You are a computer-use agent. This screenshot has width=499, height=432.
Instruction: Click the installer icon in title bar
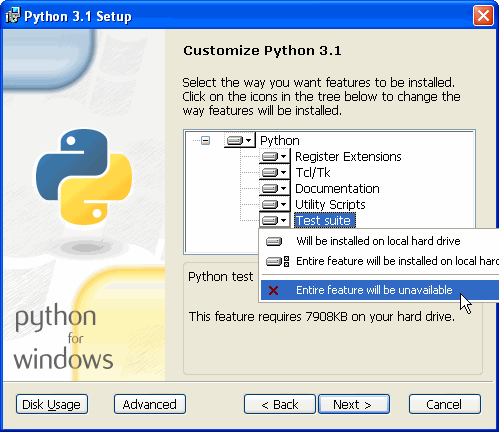pyautogui.click(x=13, y=16)
